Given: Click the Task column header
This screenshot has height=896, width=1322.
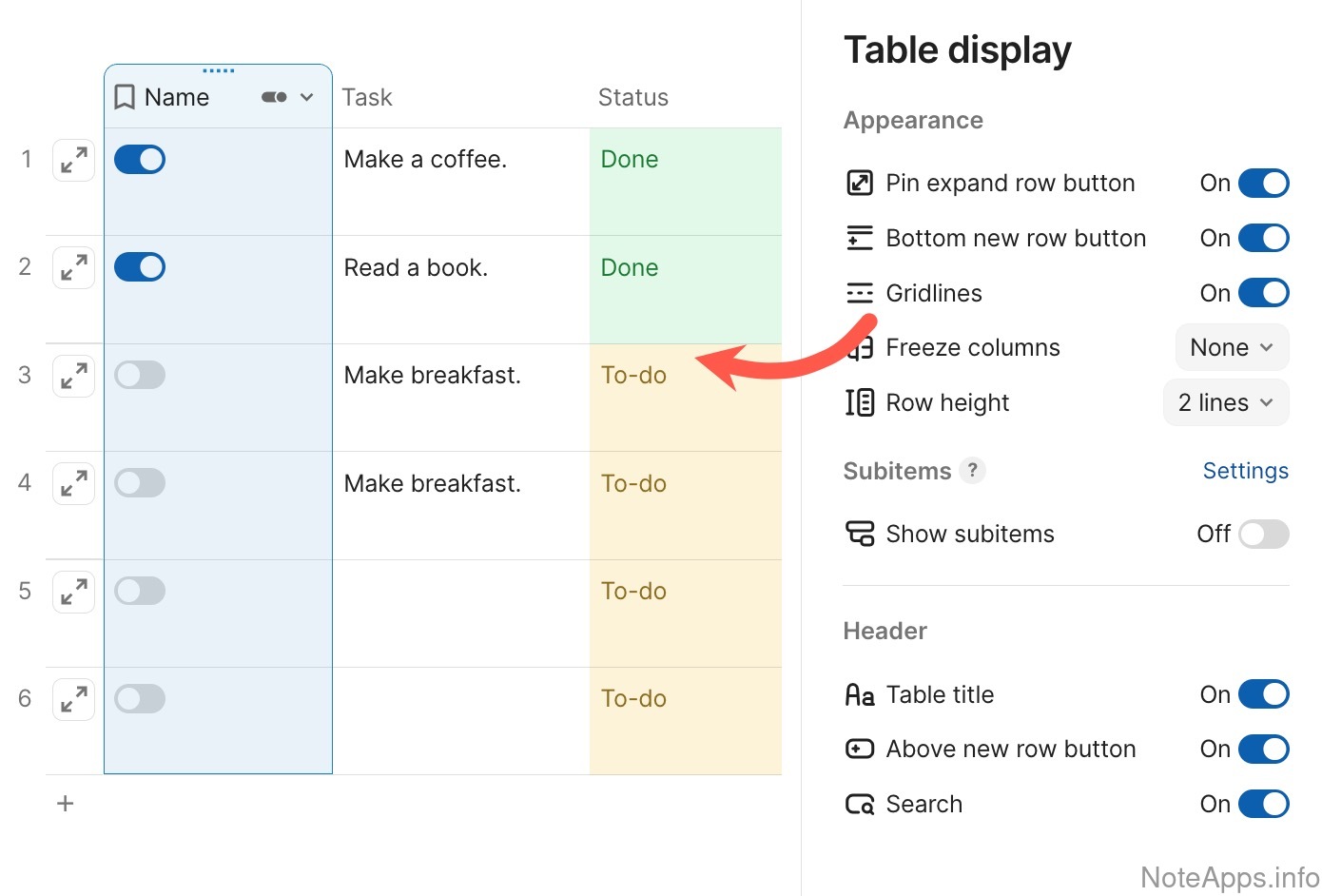Looking at the screenshot, I should pyautogui.click(x=367, y=97).
